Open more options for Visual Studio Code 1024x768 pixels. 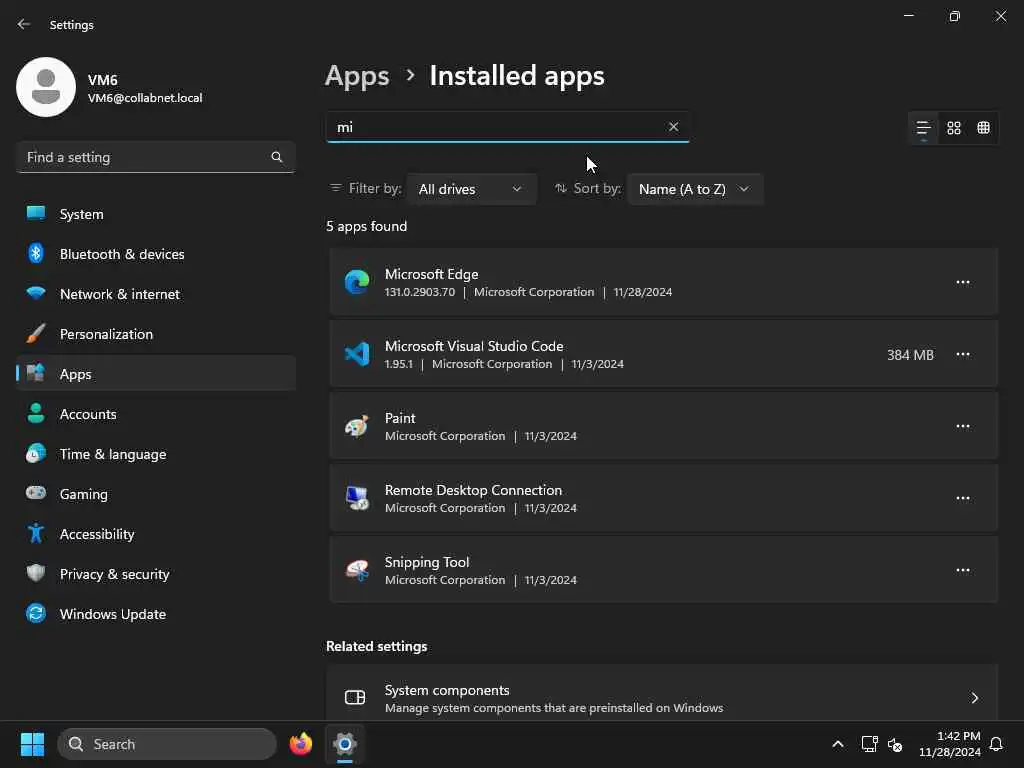pos(962,355)
